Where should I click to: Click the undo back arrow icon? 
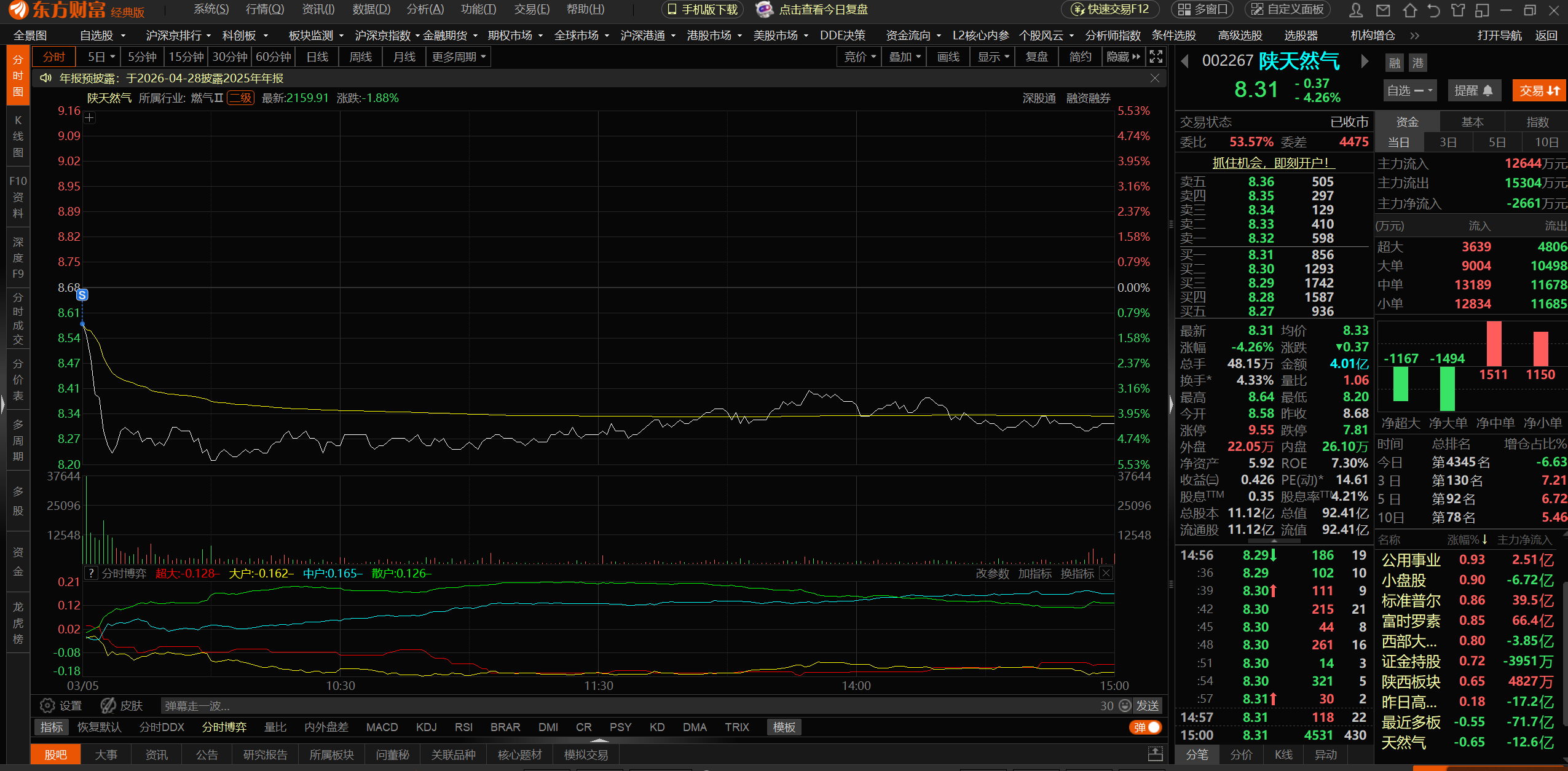pyautogui.click(x=1433, y=10)
